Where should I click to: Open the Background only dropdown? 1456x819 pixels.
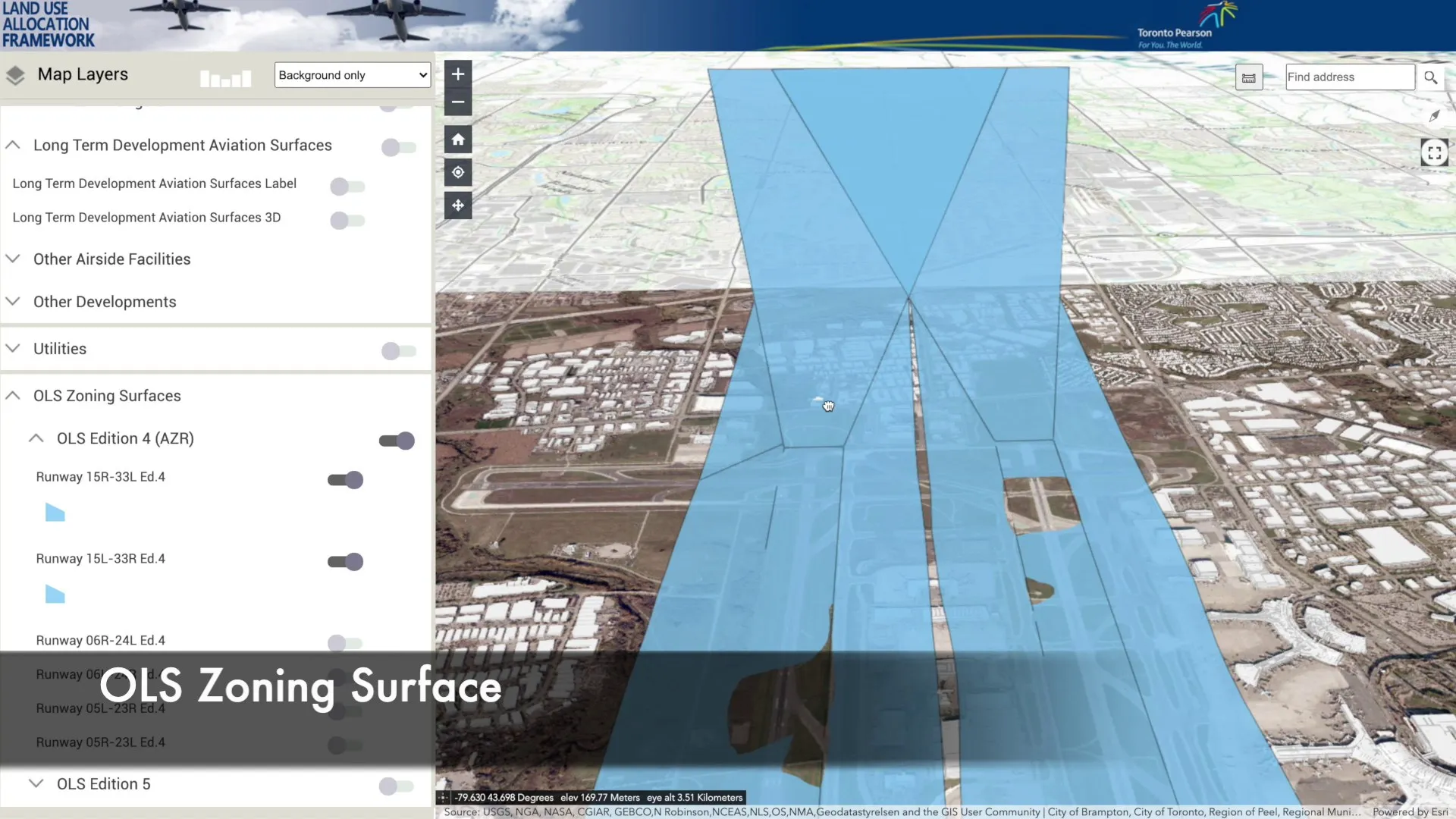click(353, 75)
